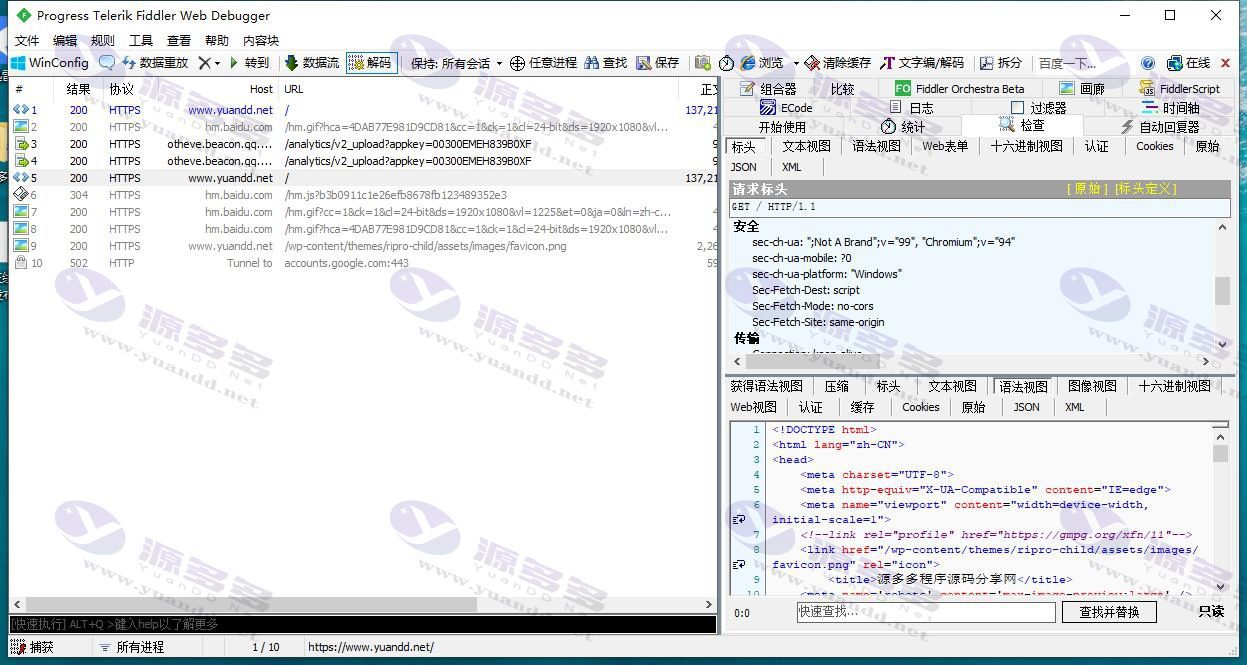Open the 文字编/解码 text wizard
The image size is (1247, 665).
(922, 62)
